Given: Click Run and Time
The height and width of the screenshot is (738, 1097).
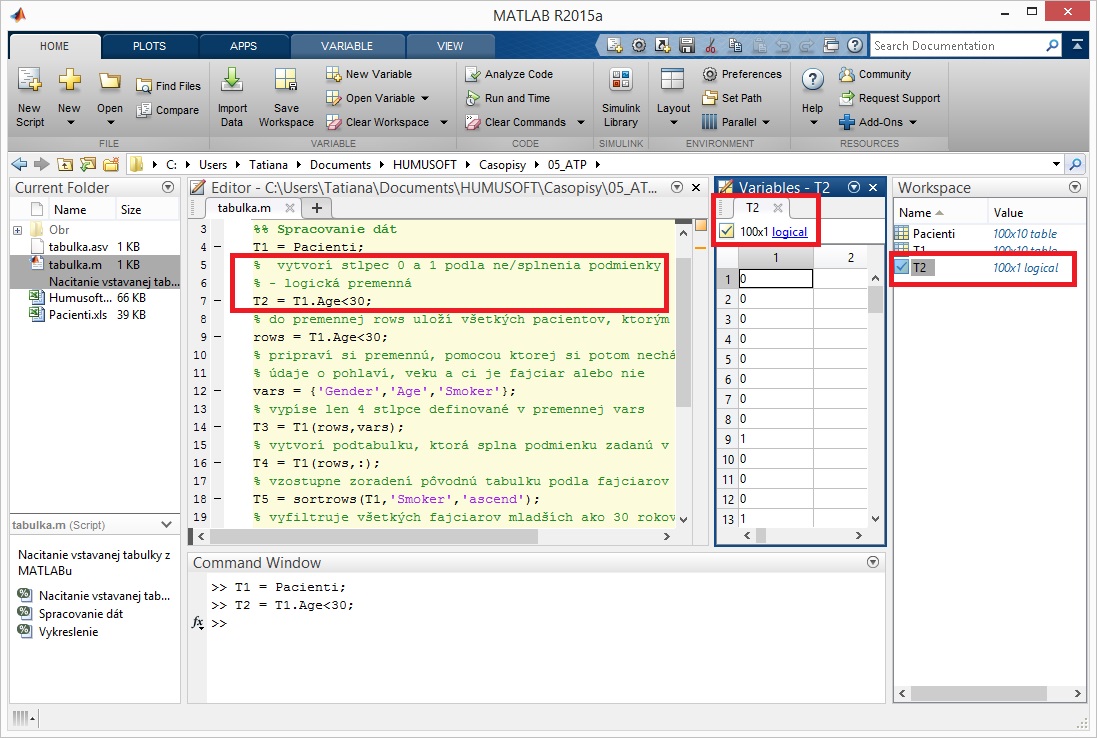Looking at the screenshot, I should pyautogui.click(x=508, y=98).
